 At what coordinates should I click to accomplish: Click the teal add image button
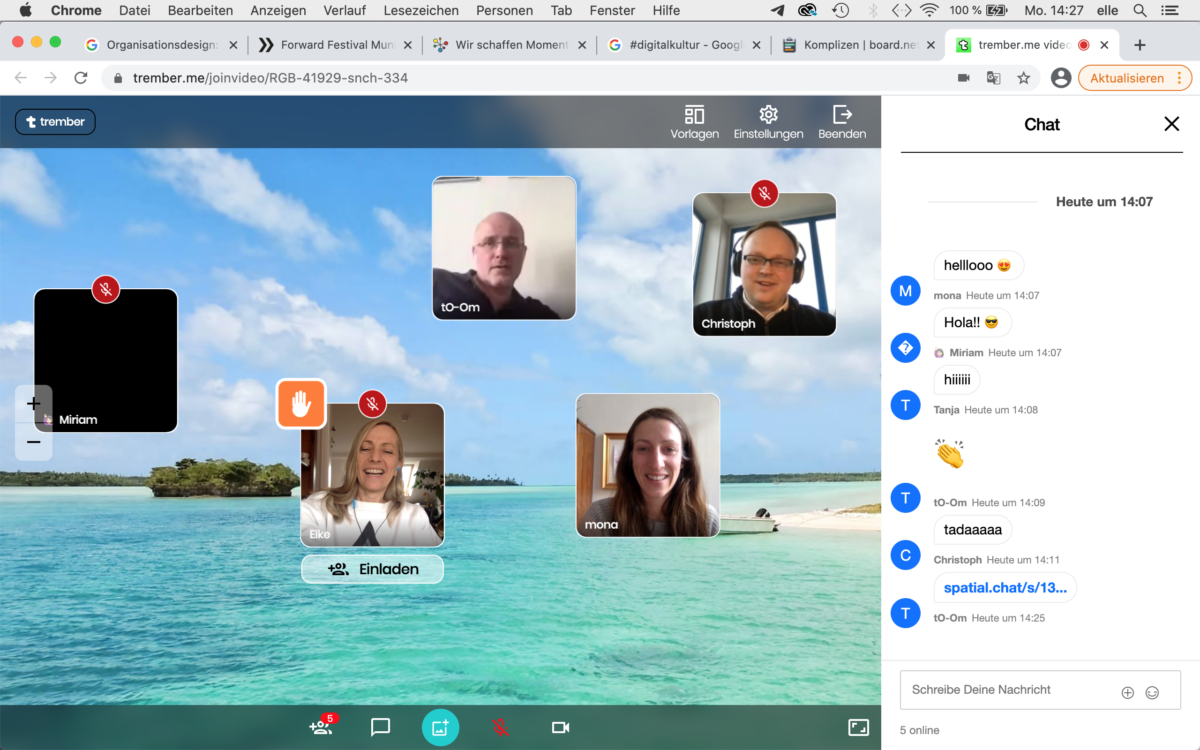(x=440, y=727)
